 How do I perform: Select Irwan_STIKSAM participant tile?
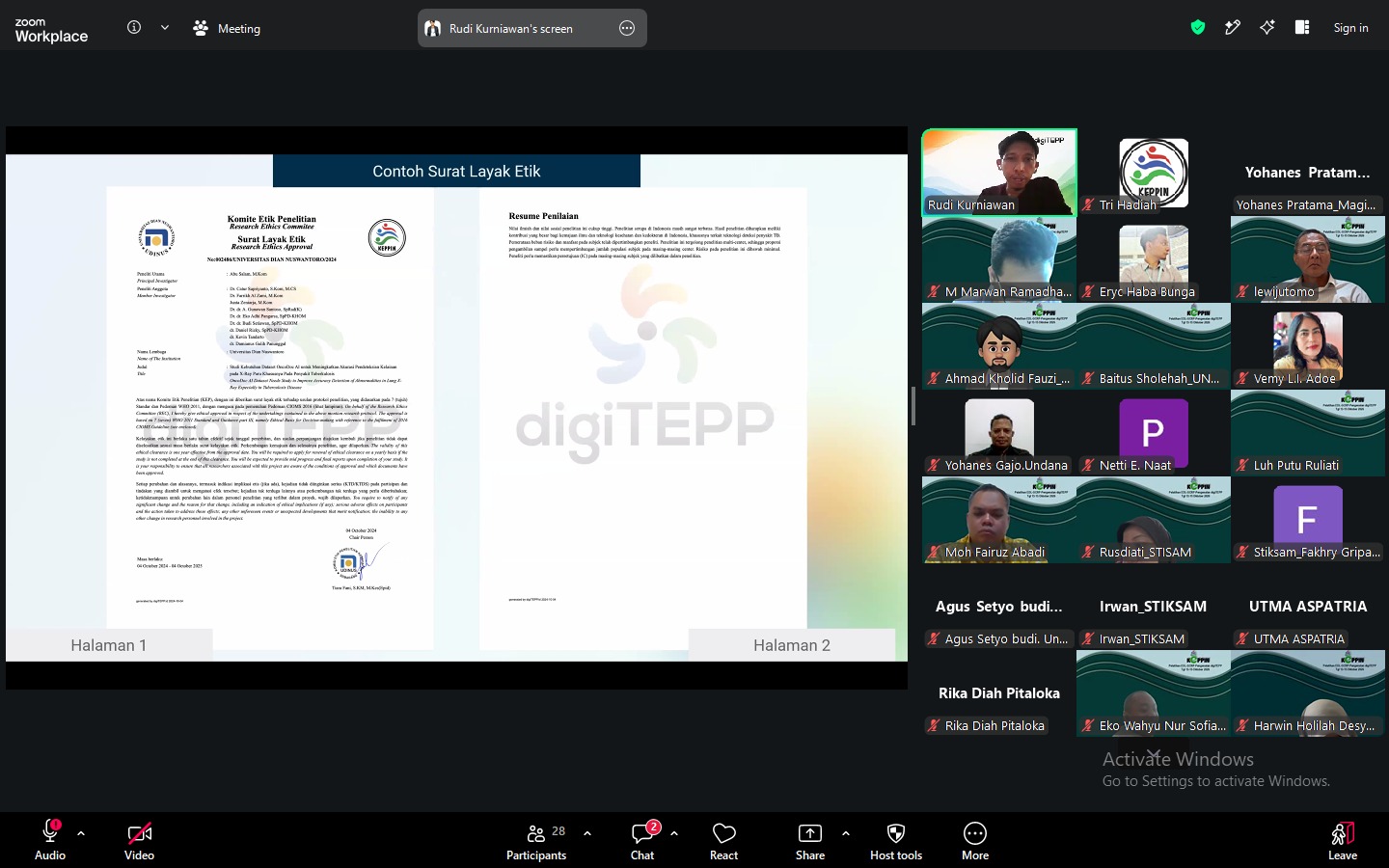pos(1154,607)
